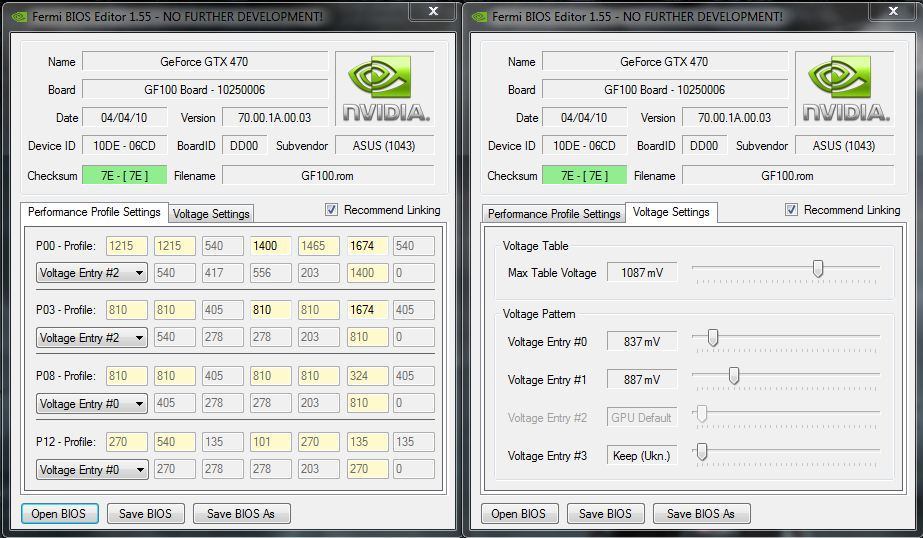
Task: Switch to Voltage Settings tab in left window
Action: pyautogui.click(x=211, y=214)
